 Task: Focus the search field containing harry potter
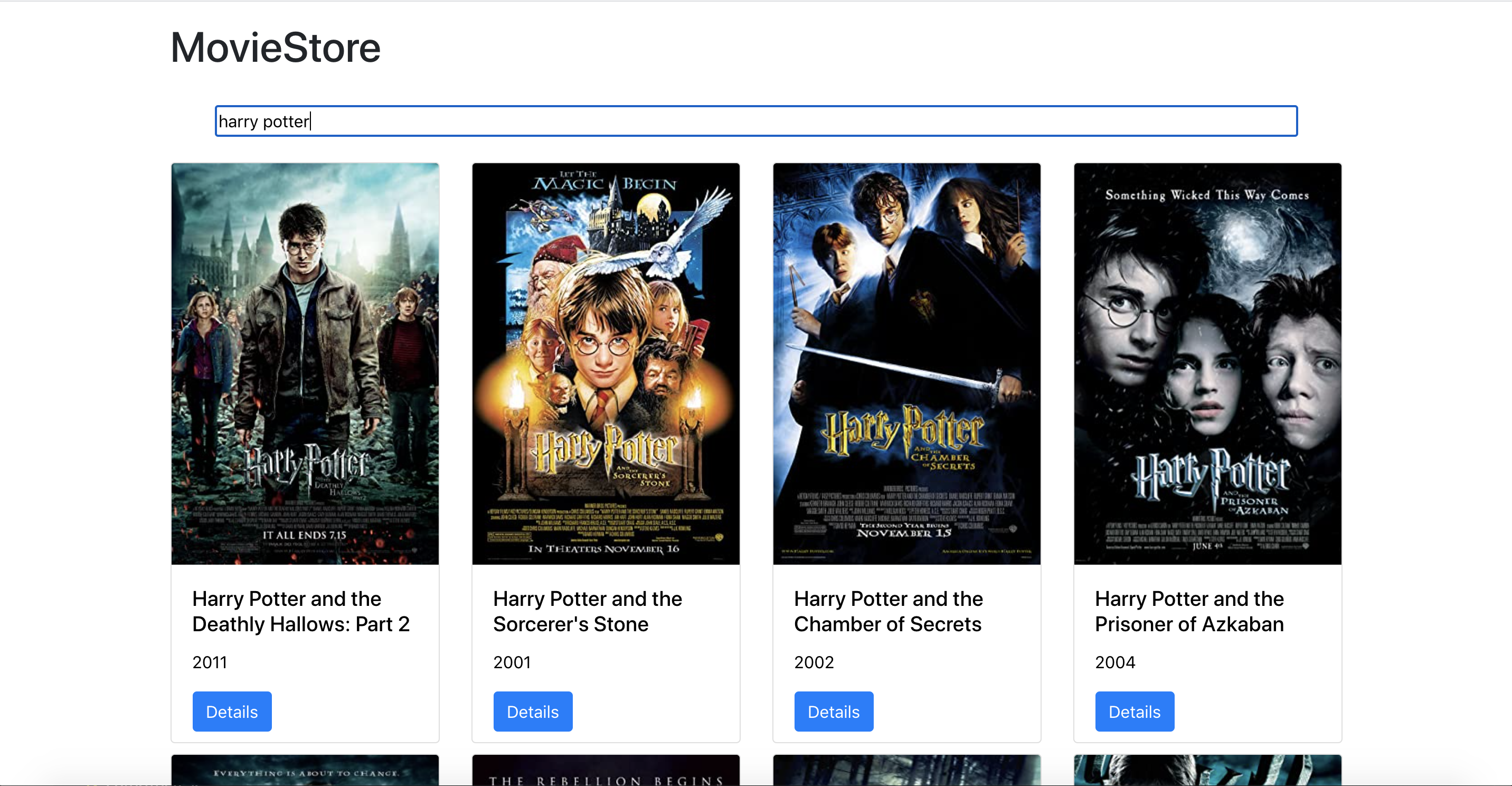pyautogui.click(x=756, y=121)
